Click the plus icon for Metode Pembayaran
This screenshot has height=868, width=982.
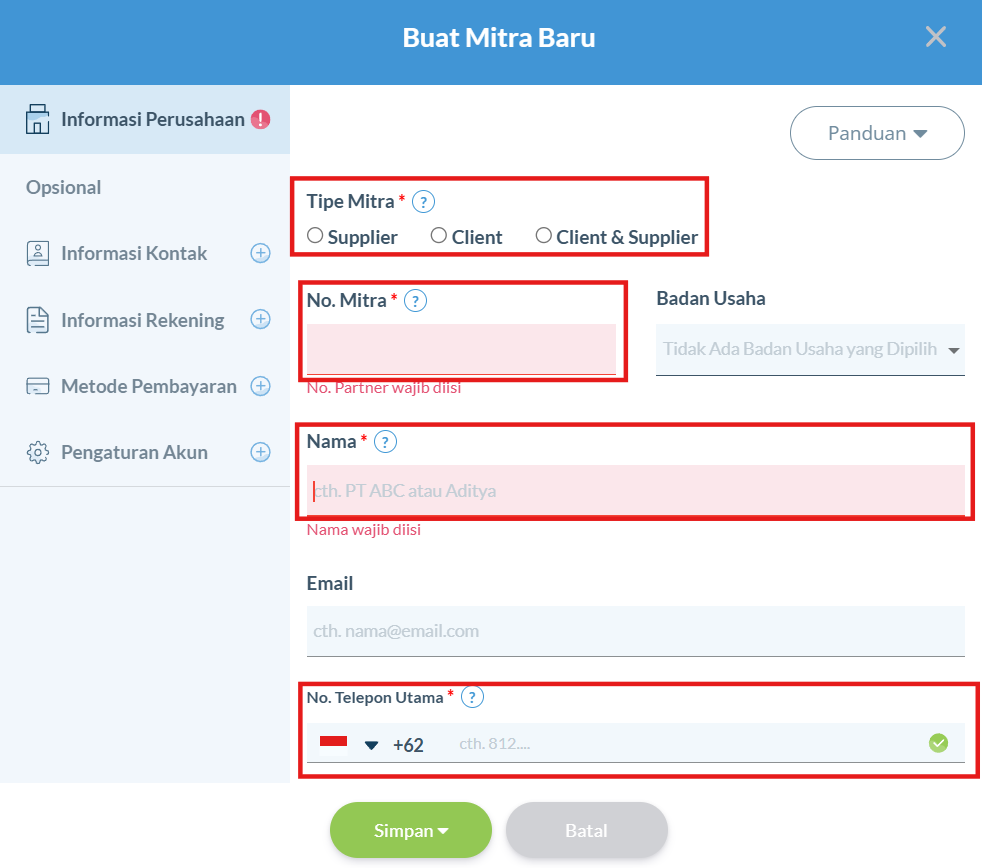coord(261,386)
